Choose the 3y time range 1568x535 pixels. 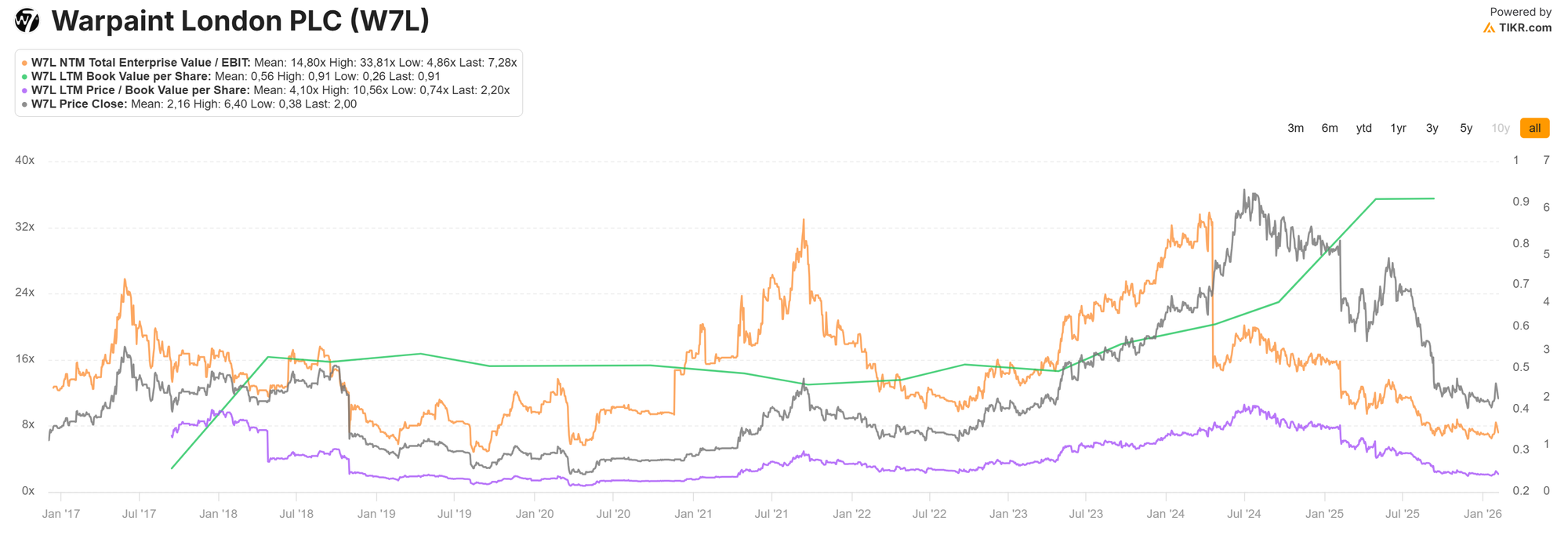[x=1432, y=129]
